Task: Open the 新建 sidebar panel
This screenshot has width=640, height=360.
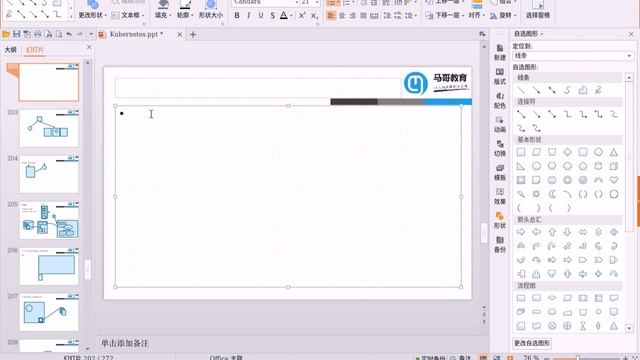Action: 500,53
